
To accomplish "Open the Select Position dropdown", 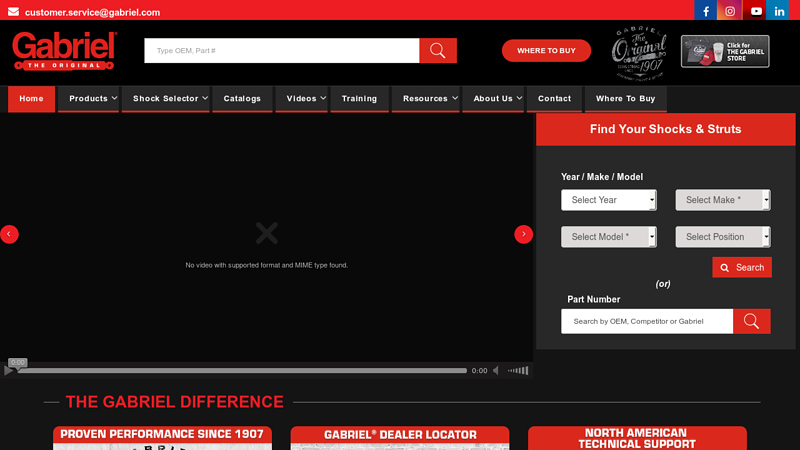I will tap(723, 237).
